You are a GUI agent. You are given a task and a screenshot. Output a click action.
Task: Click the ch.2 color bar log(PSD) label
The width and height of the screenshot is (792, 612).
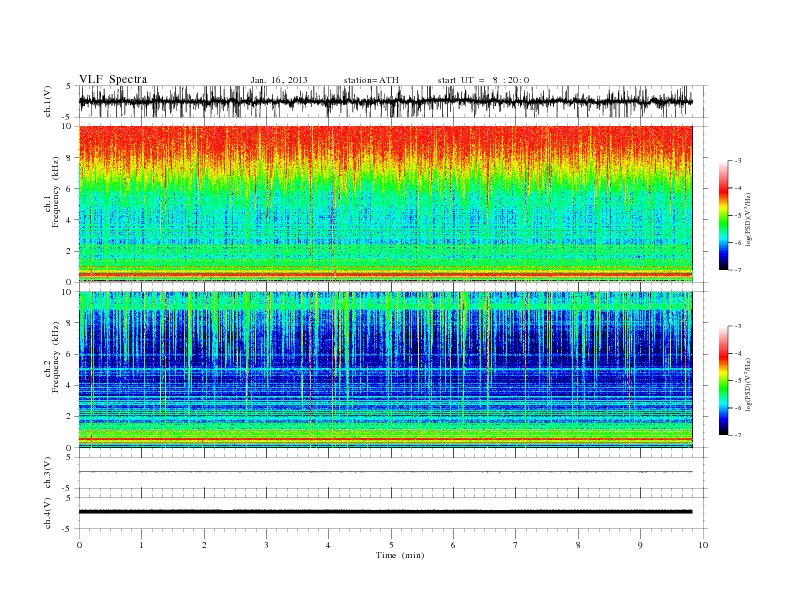coord(748,383)
